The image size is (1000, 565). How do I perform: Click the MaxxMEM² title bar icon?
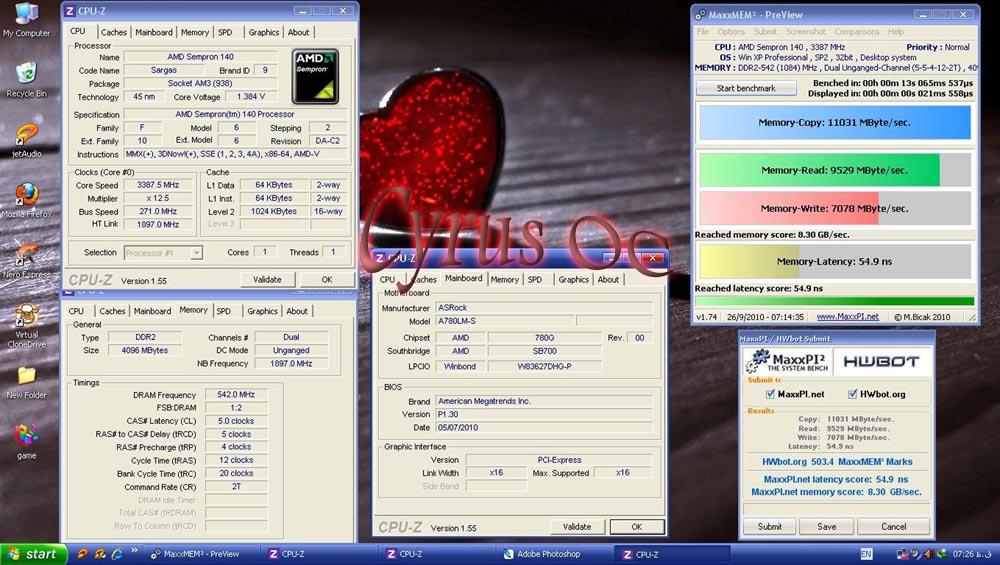click(700, 15)
